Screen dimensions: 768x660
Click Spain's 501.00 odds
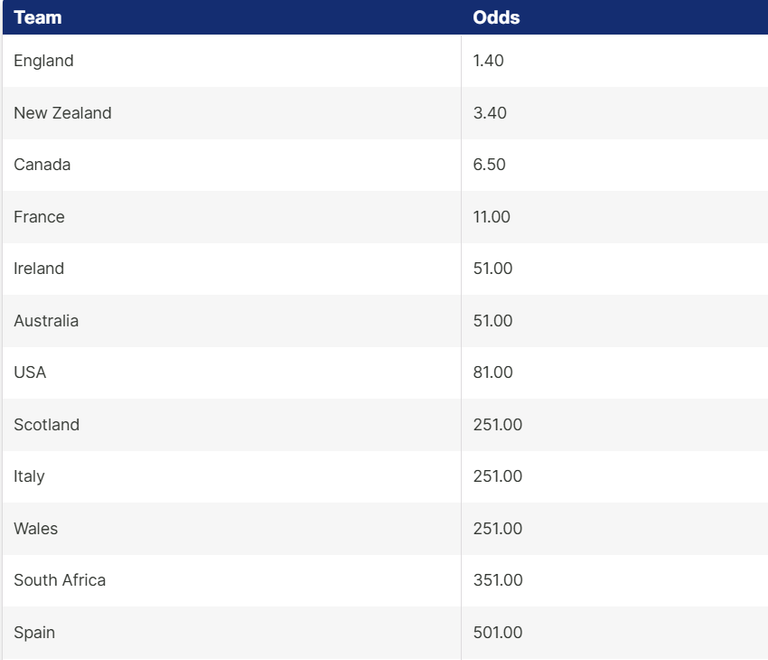[x=498, y=633]
